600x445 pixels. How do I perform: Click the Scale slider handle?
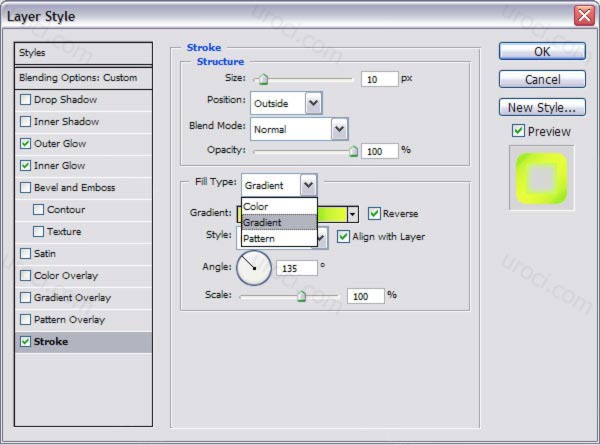click(302, 296)
